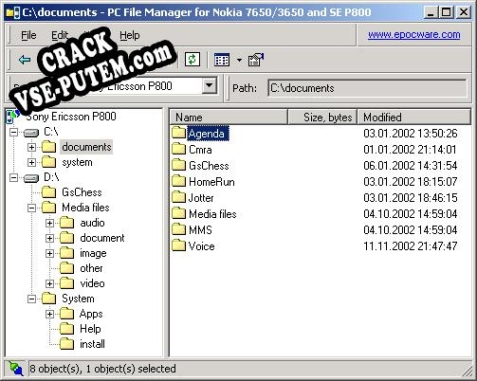Click the Properties toolbar icon
Viewport: 477px width, 381px height.
[255, 60]
